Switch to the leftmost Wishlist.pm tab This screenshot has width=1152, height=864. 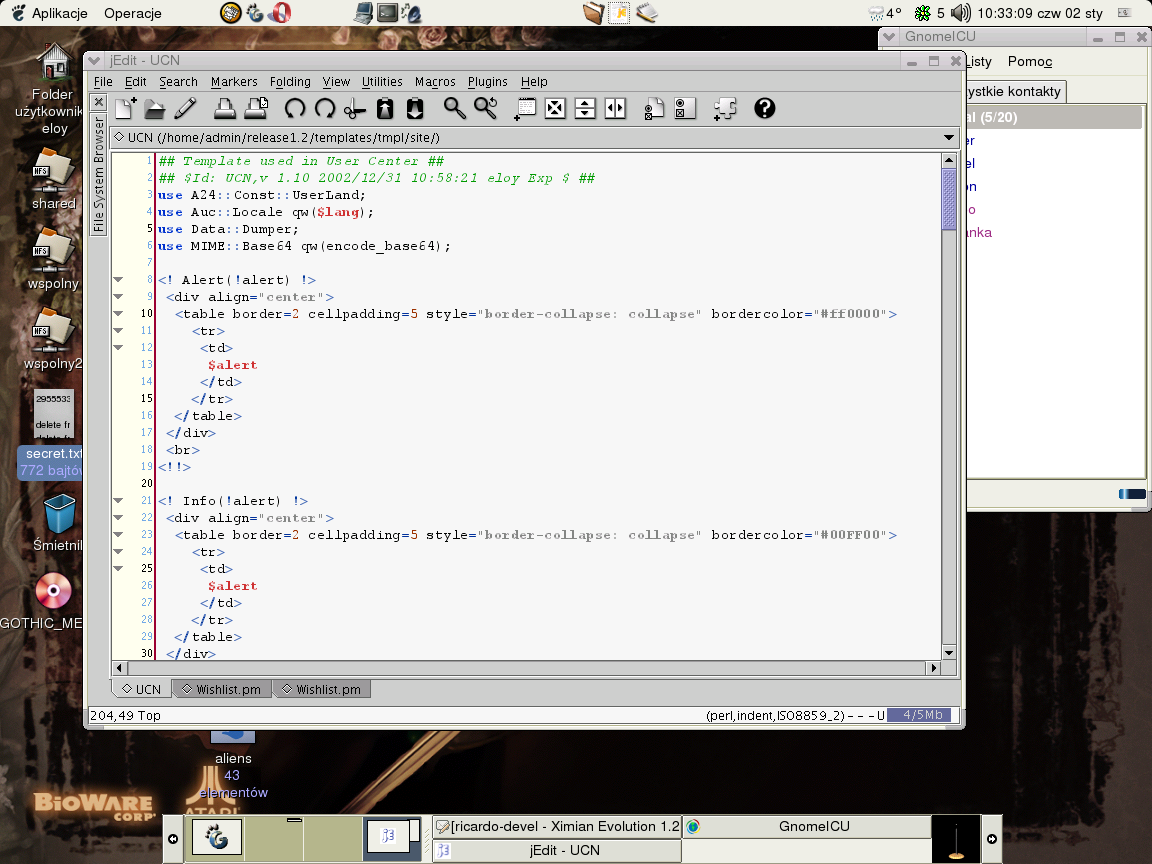pos(222,689)
